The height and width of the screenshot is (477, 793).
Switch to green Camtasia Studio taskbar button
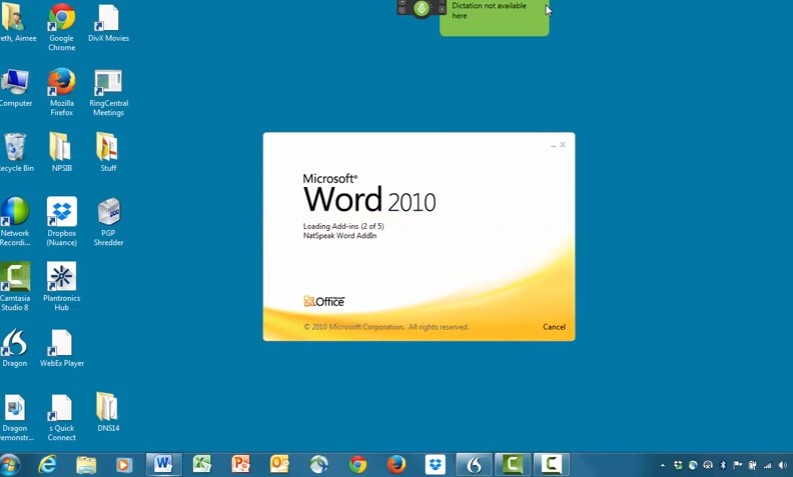(x=512, y=464)
